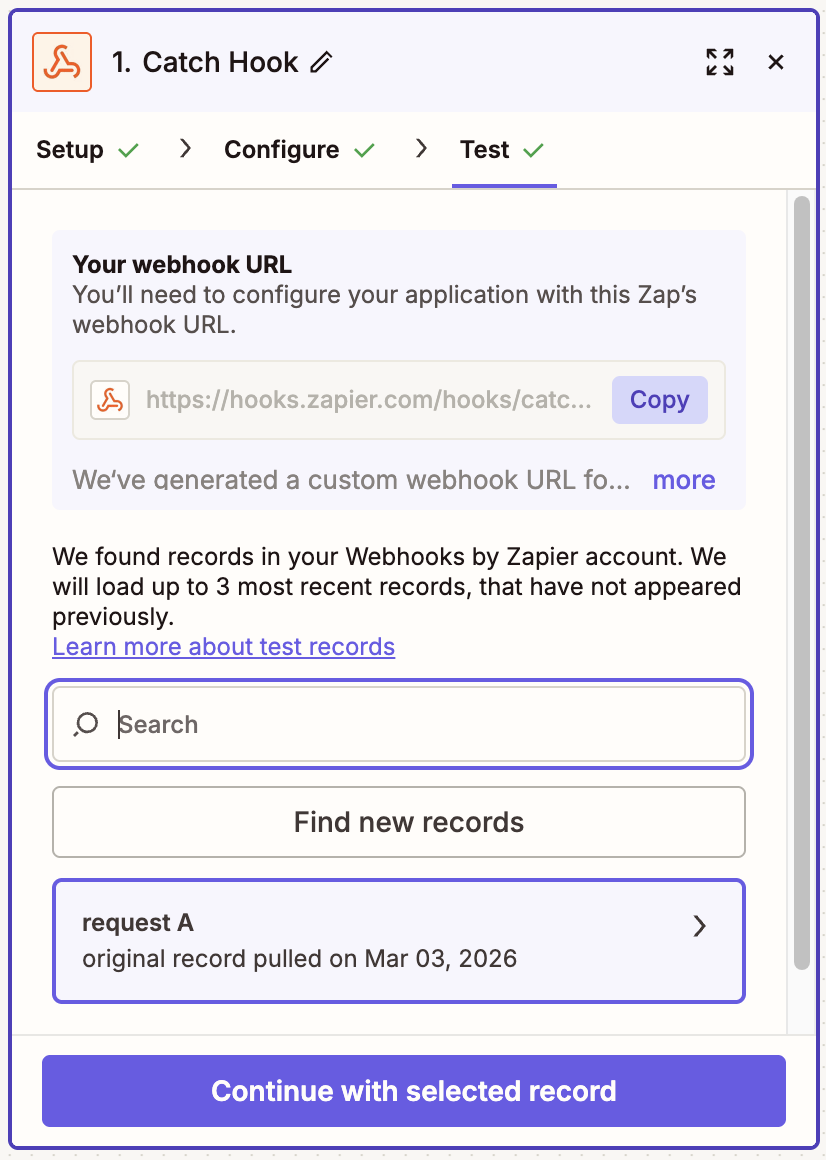This screenshot has width=826, height=1160.
Task: Copy the webhook URL
Action: [x=659, y=400]
